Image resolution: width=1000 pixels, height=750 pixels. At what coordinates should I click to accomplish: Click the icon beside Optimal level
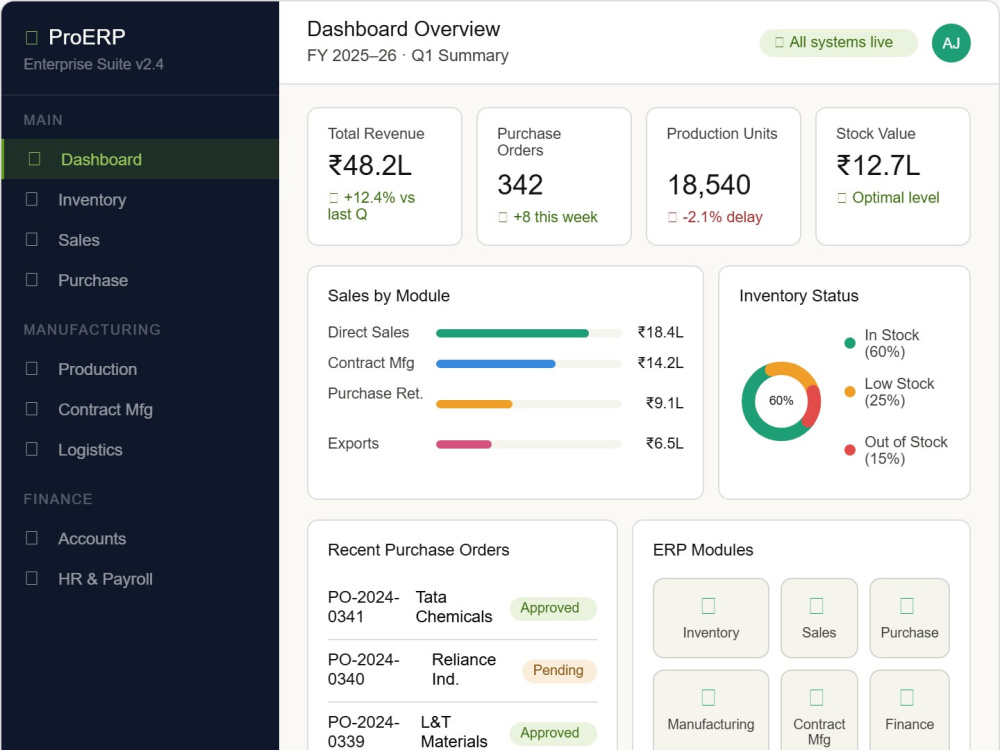pyautogui.click(x=842, y=198)
